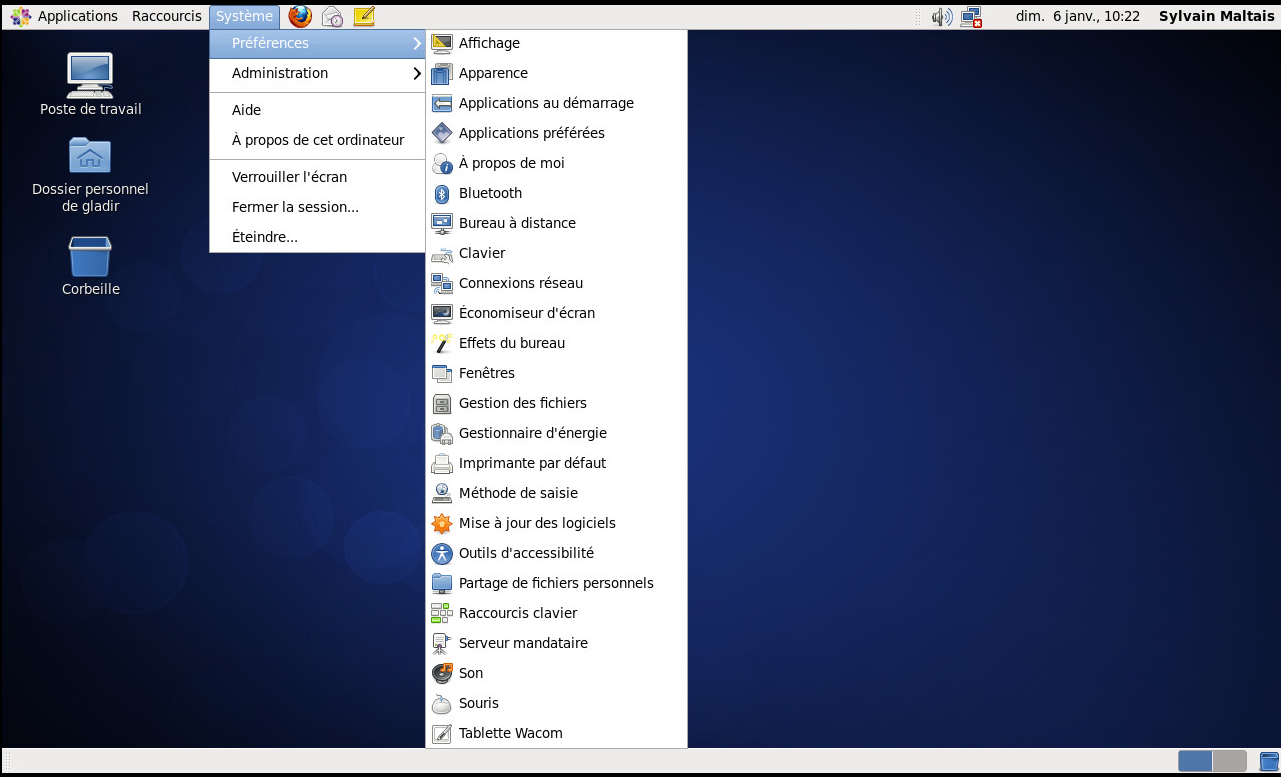Open the Raccourcis menu
The height and width of the screenshot is (777, 1281).
166,16
